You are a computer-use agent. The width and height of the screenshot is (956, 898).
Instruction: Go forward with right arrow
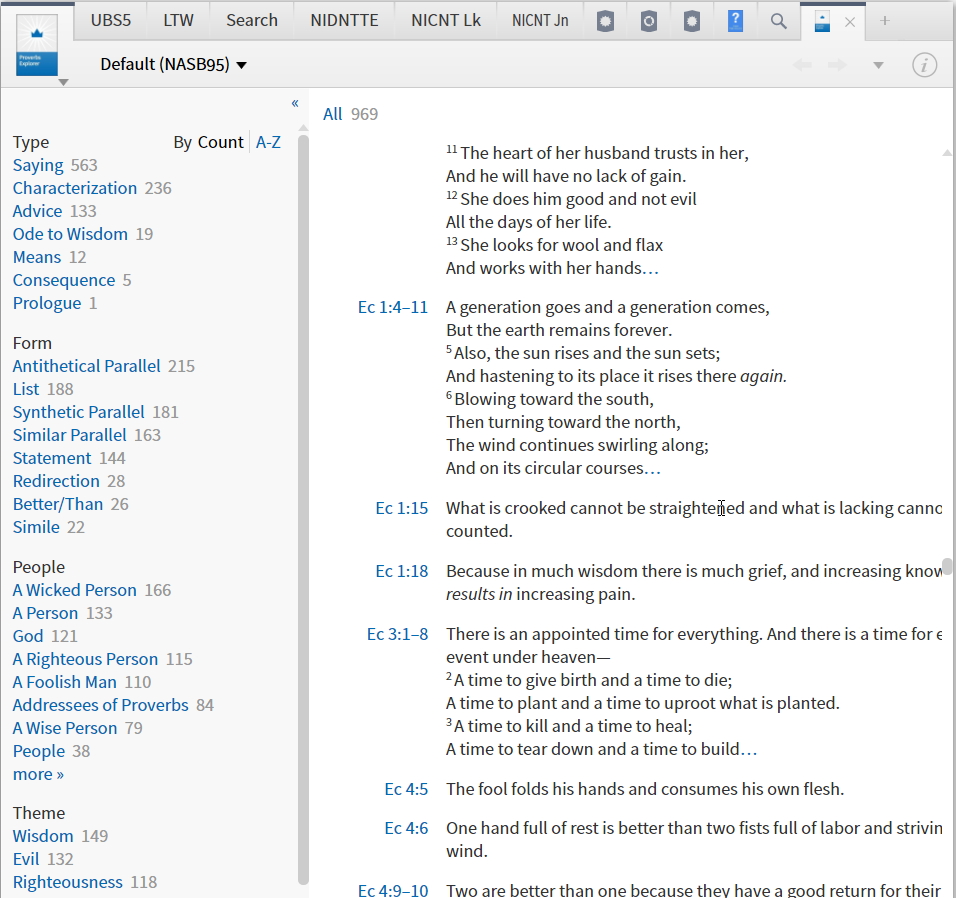838,65
